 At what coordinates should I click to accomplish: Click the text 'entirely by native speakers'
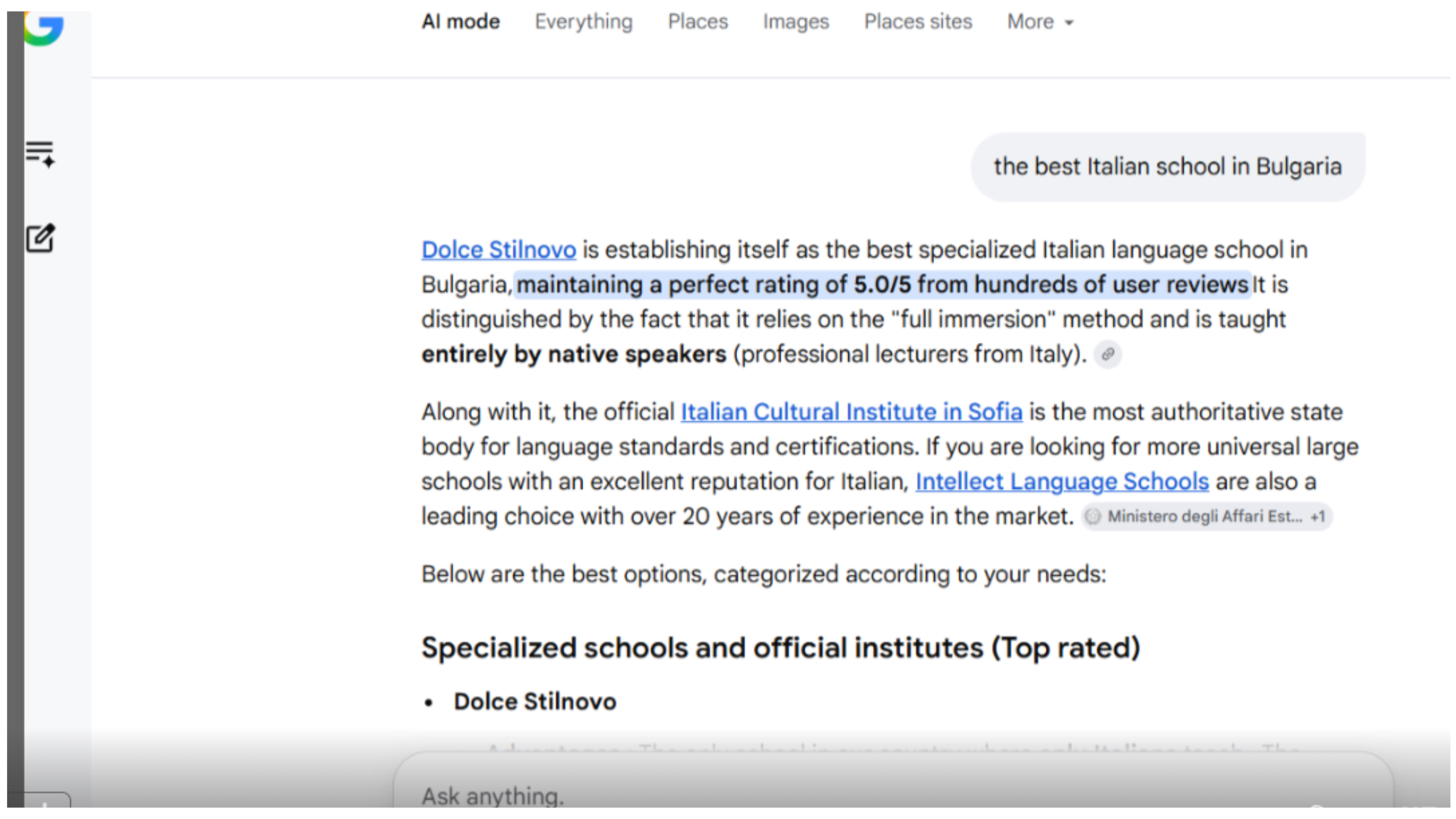[x=573, y=354]
